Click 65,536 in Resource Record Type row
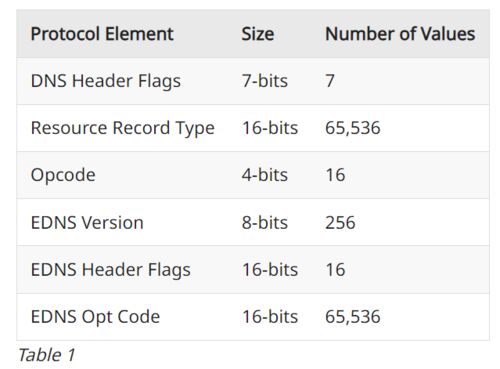This screenshot has height=369, width=500. click(x=353, y=128)
